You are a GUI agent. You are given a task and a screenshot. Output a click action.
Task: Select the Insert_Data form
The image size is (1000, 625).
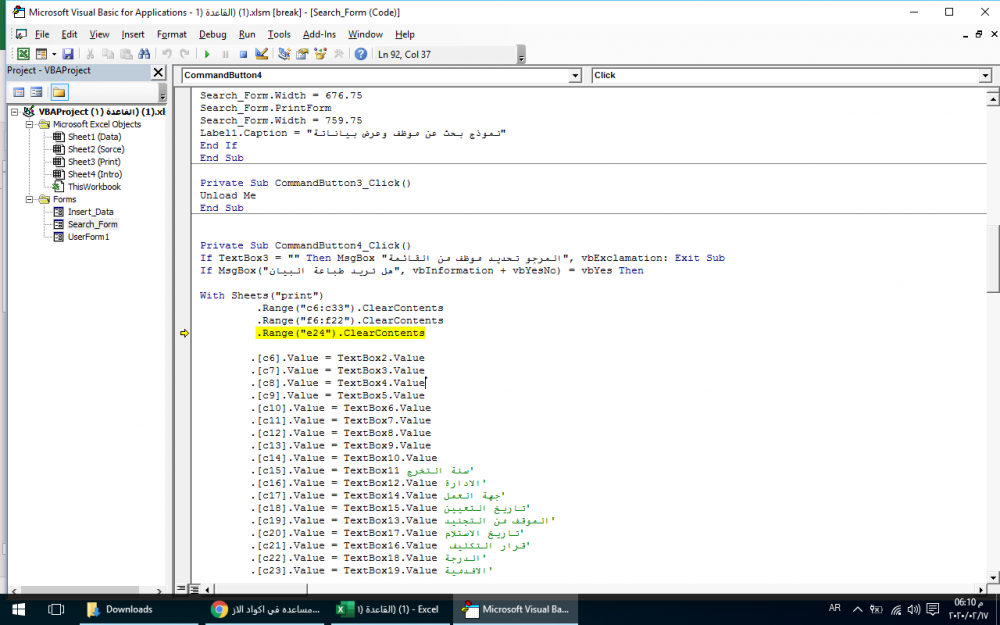click(91, 212)
